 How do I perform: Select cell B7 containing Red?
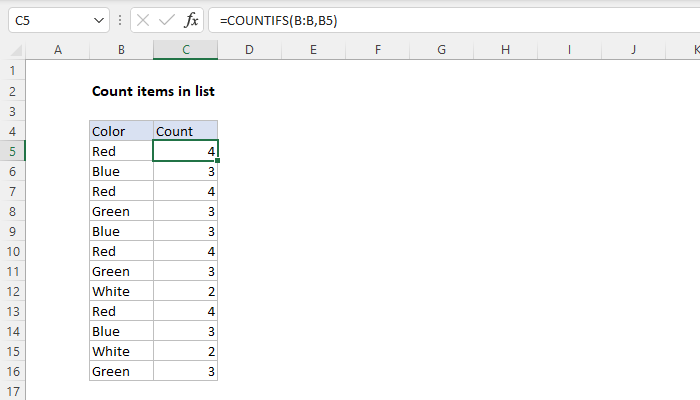point(121,192)
